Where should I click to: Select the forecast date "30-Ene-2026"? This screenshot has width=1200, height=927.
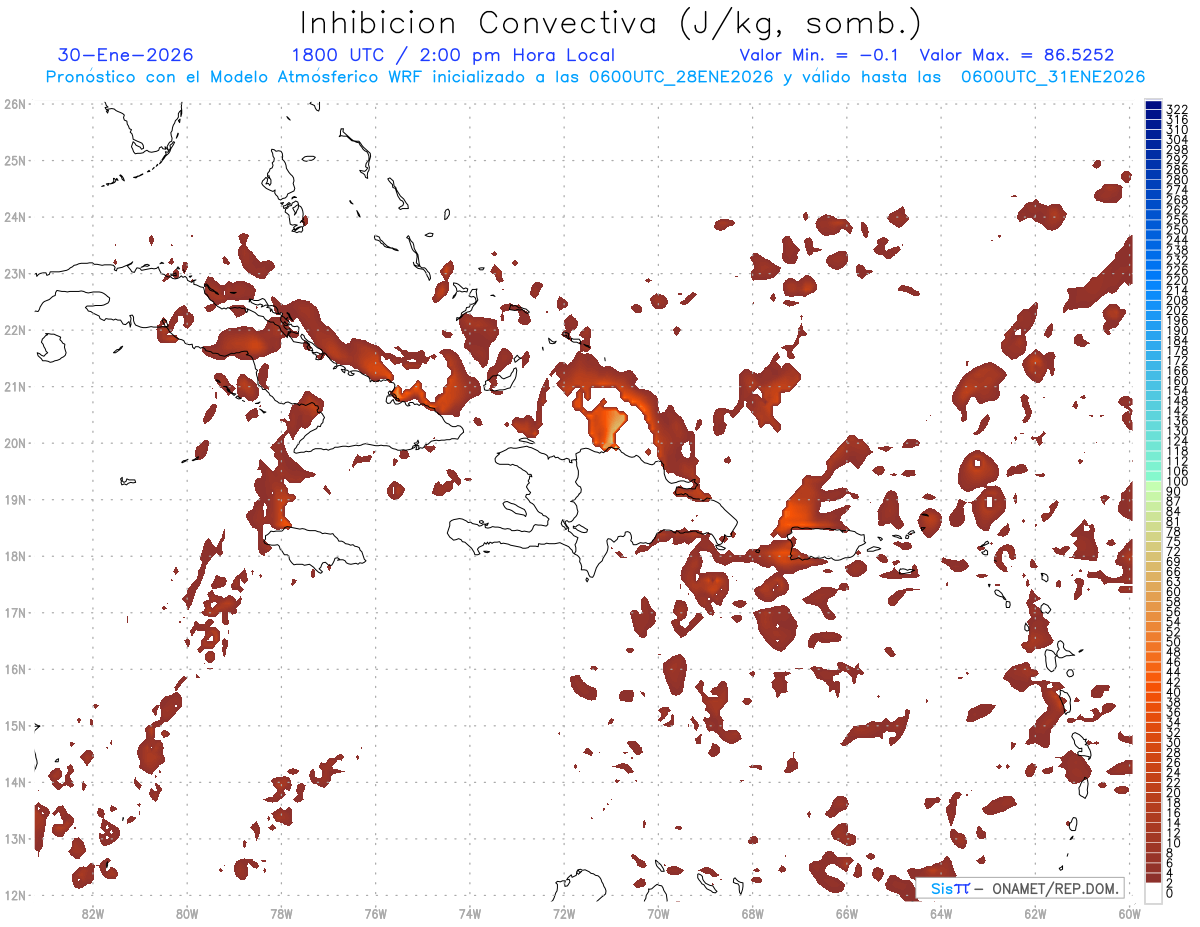pos(126,55)
